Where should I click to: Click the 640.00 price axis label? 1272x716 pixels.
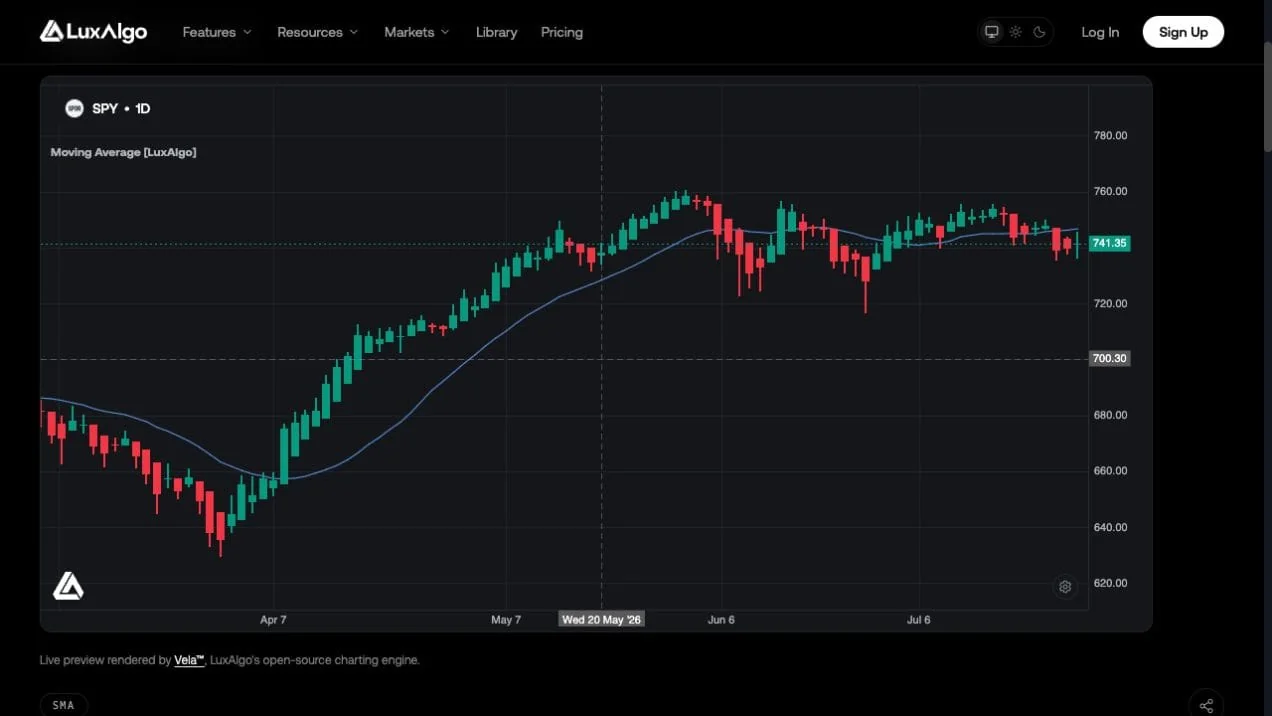click(x=1110, y=527)
